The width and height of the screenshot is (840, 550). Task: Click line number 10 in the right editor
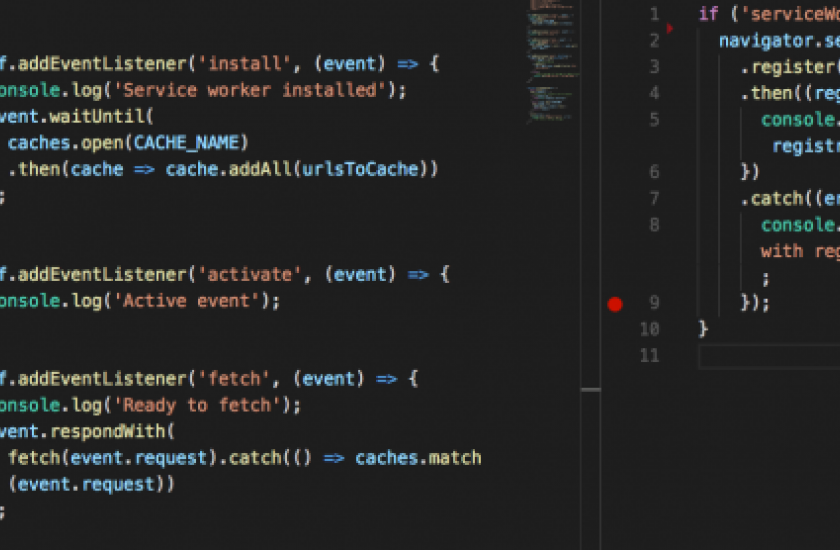(x=649, y=329)
